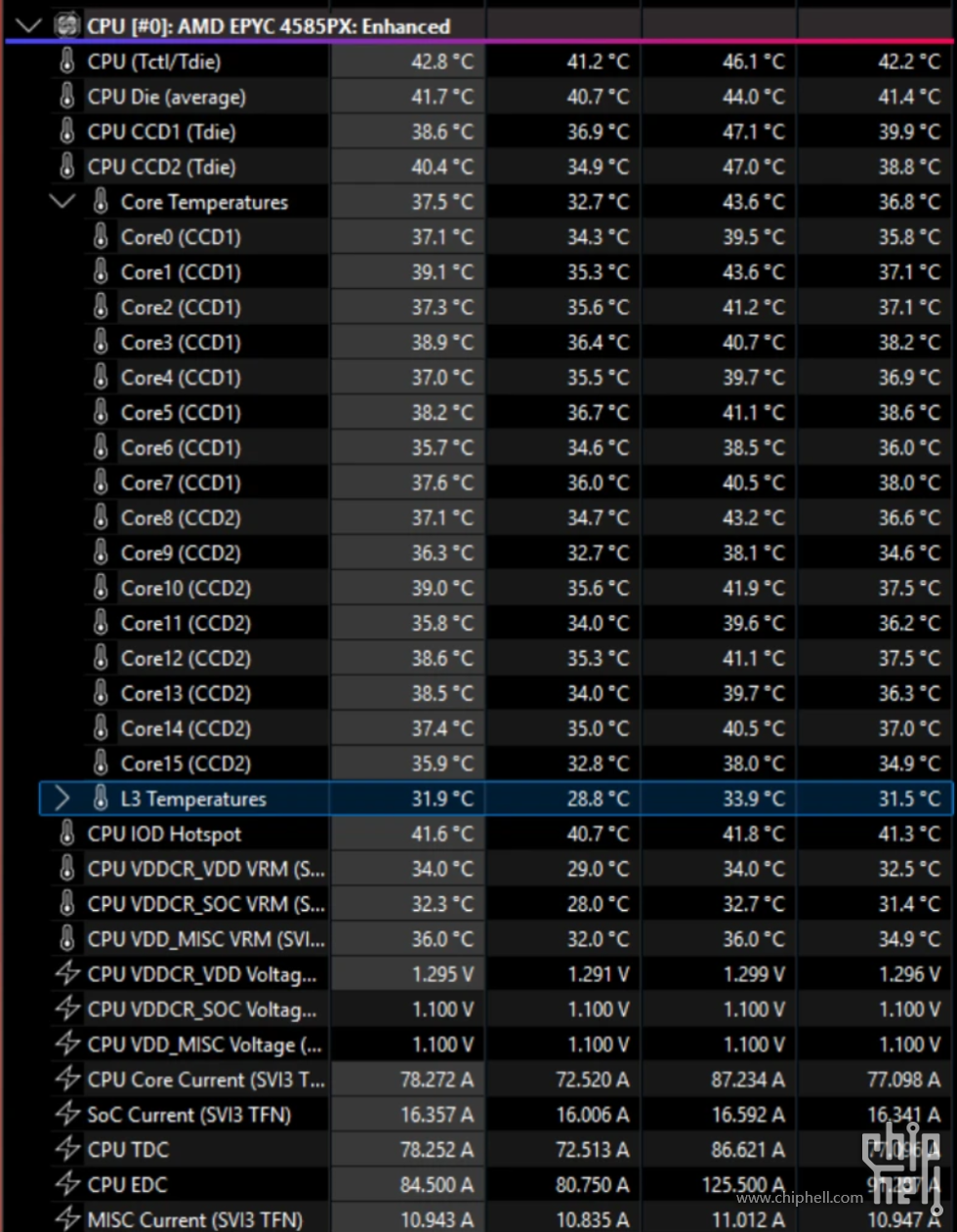Click the 34.9 °C minimum value of CPU CCD2

click(x=598, y=167)
